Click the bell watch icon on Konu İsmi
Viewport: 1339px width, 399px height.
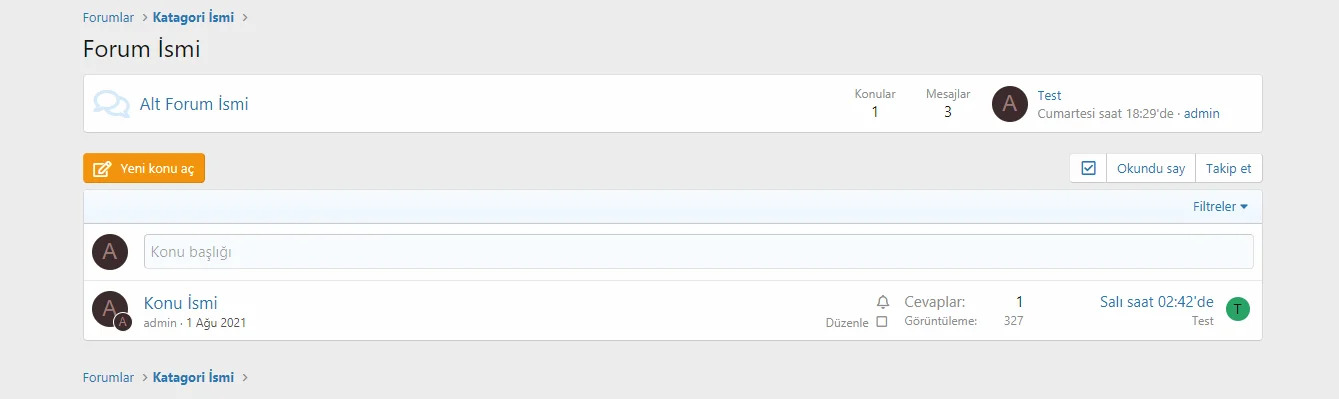coord(882,301)
